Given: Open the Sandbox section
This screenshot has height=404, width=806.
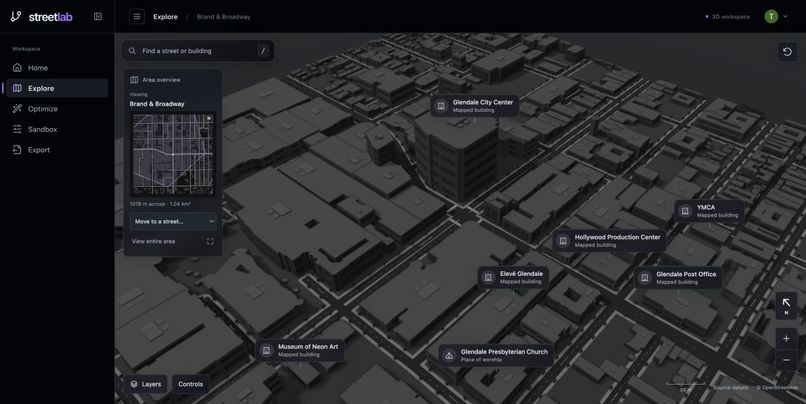Looking at the screenshot, I should 57,129.
